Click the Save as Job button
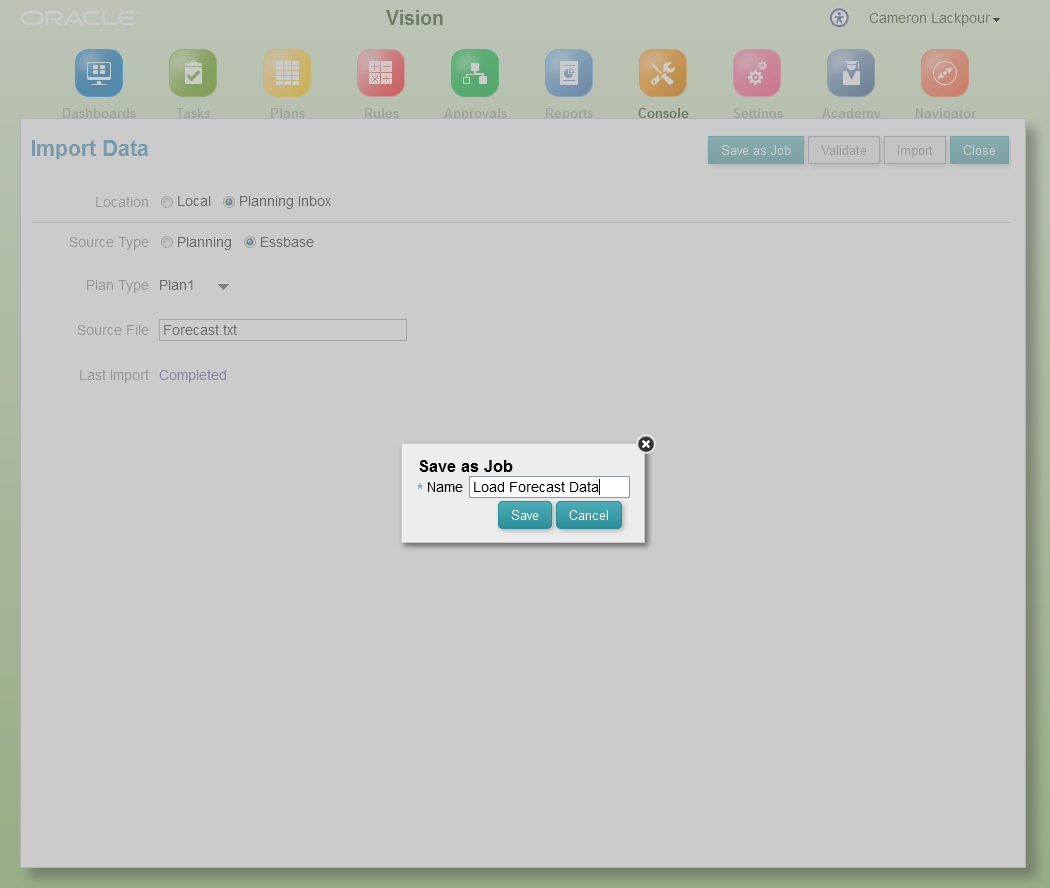 click(756, 151)
